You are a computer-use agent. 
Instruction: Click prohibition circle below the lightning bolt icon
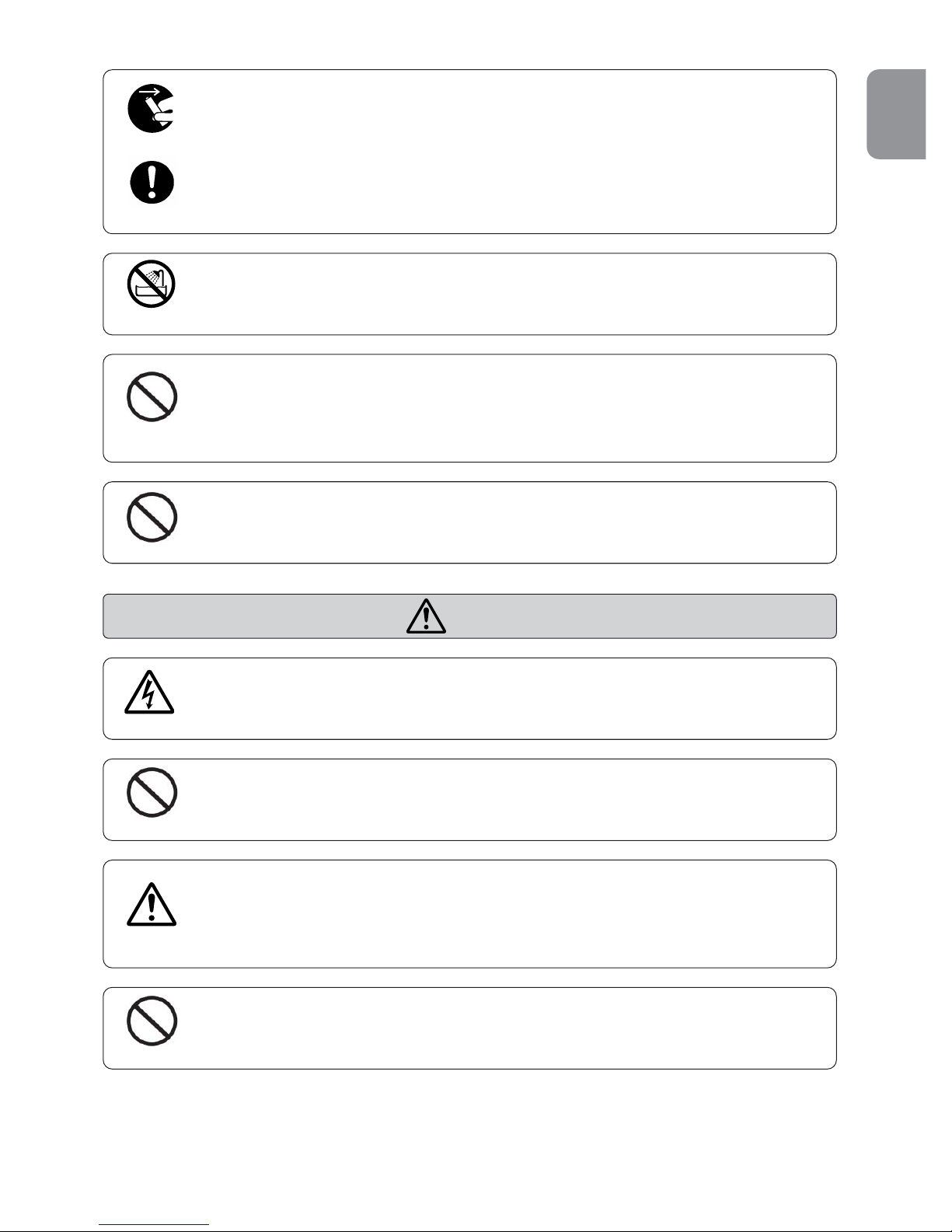(x=152, y=793)
